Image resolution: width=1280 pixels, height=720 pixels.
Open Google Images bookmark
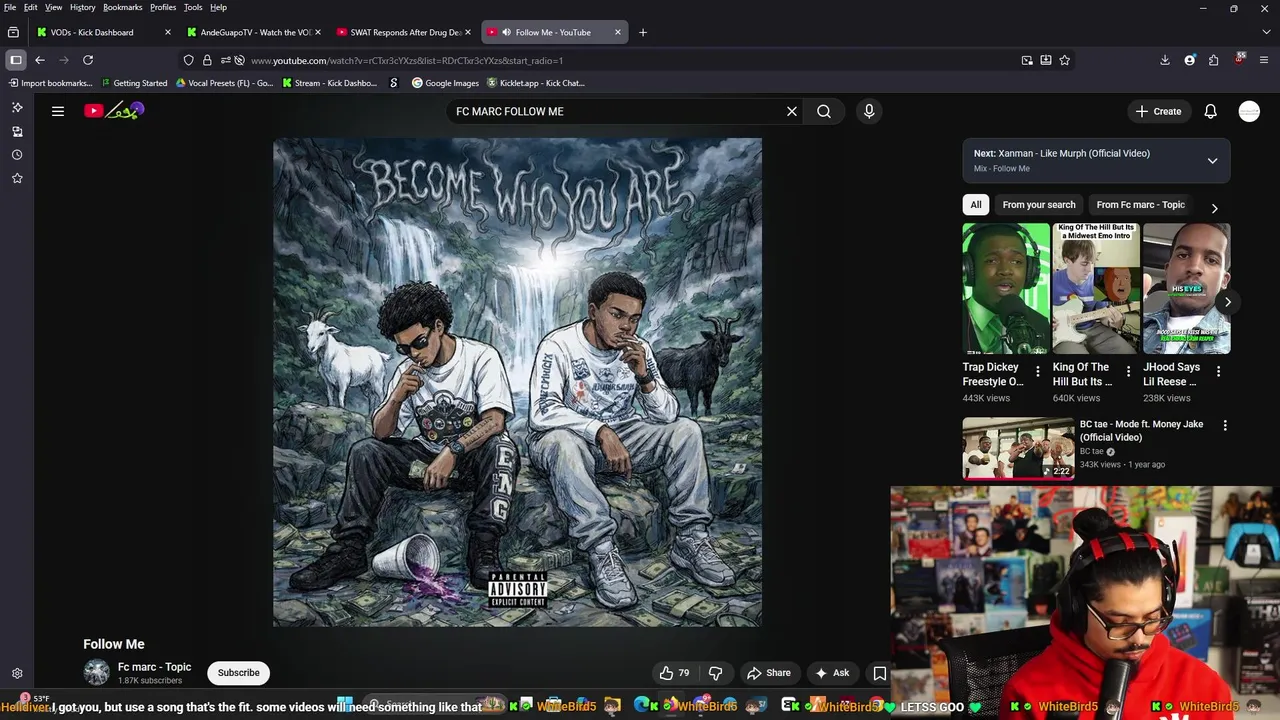click(x=445, y=83)
